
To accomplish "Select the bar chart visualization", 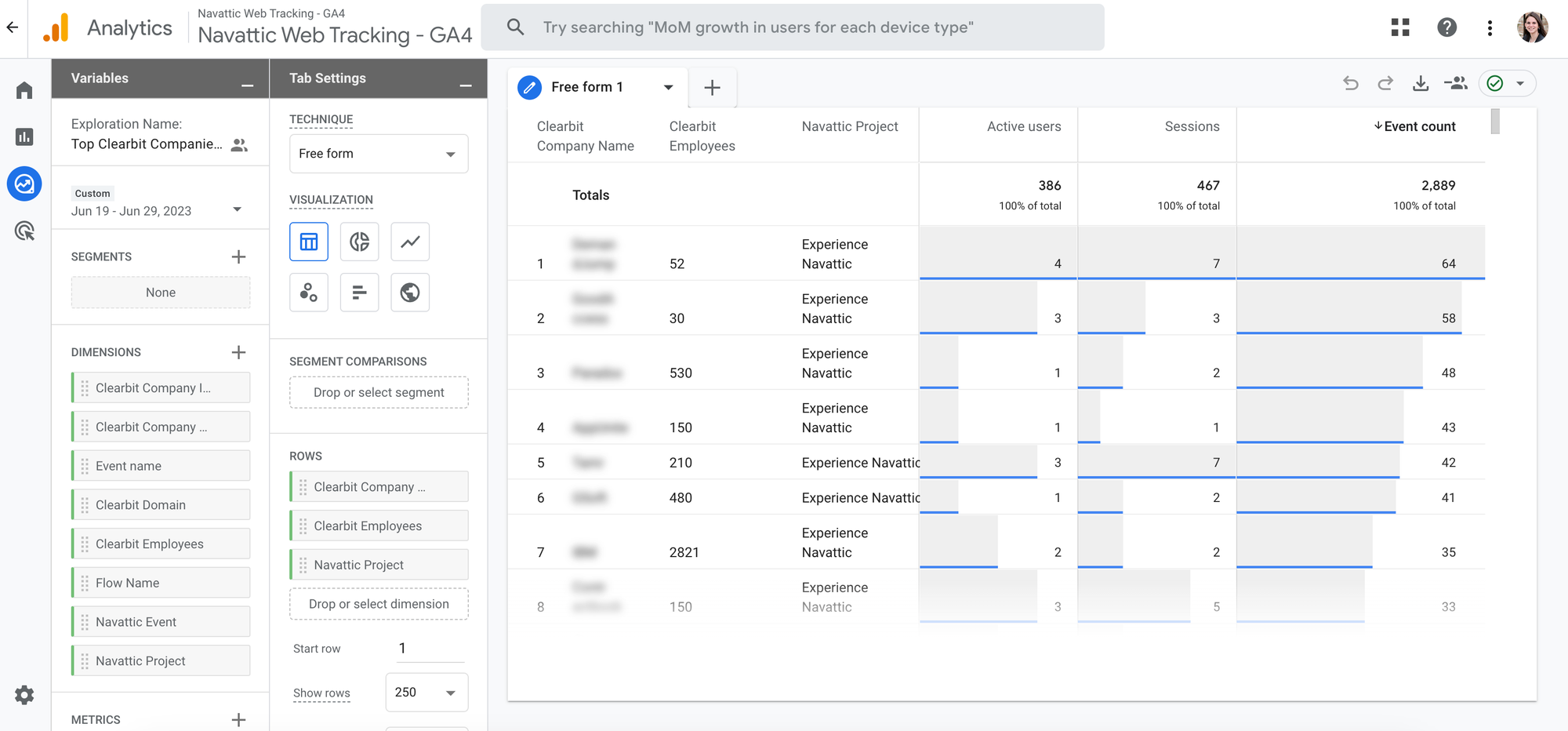I will [x=359, y=293].
